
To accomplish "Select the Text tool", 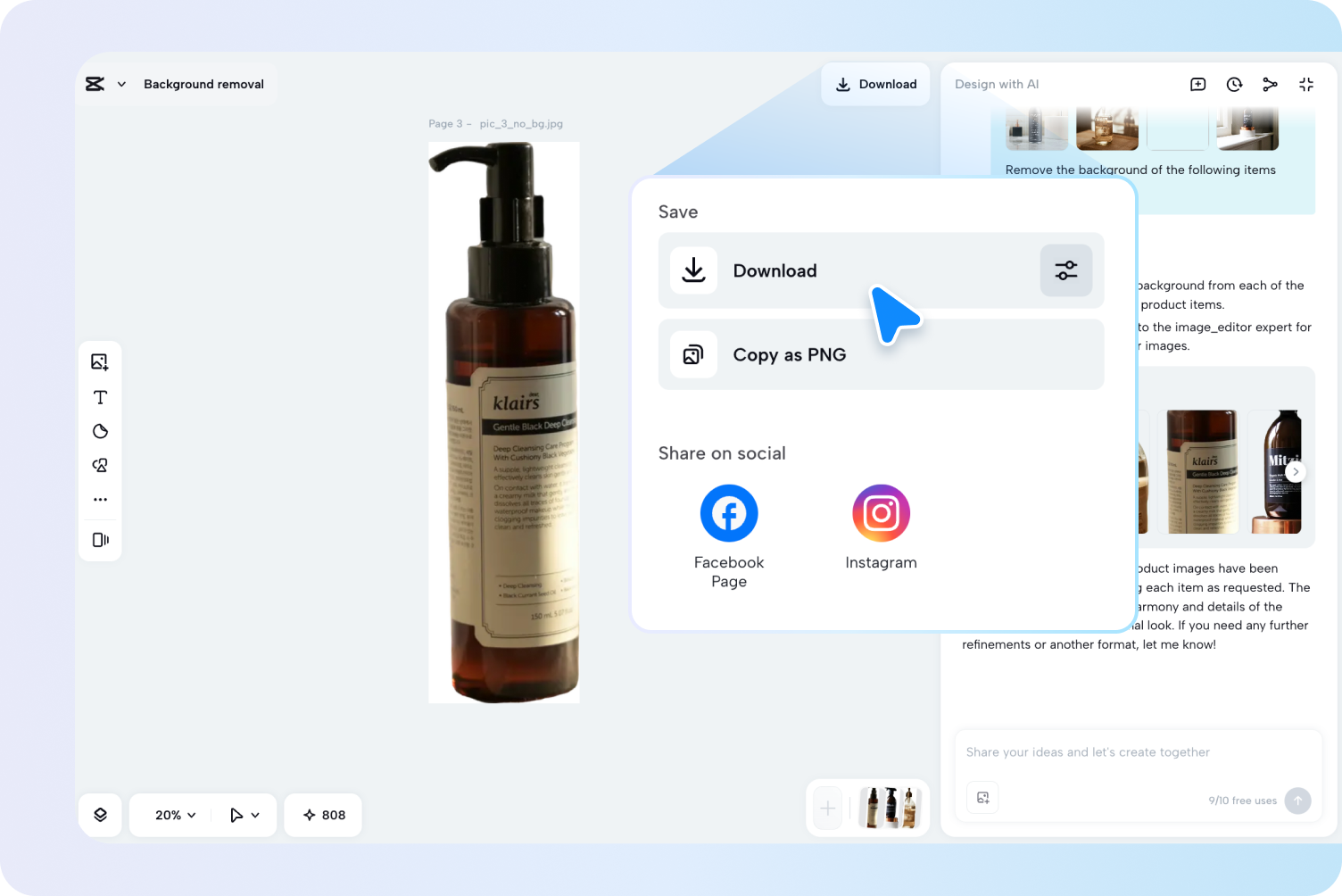I will coord(100,397).
